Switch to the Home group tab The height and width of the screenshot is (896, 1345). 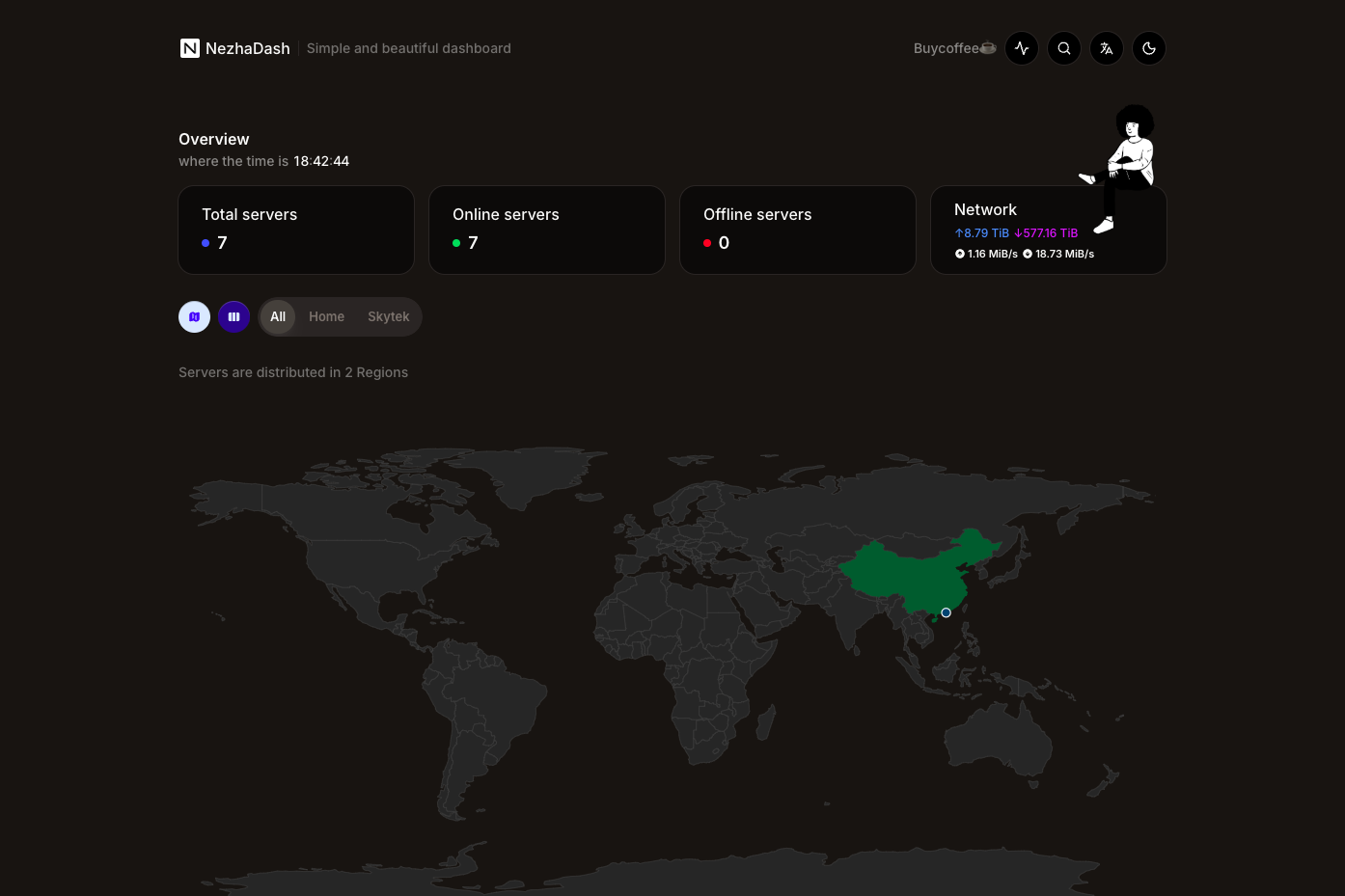(326, 316)
